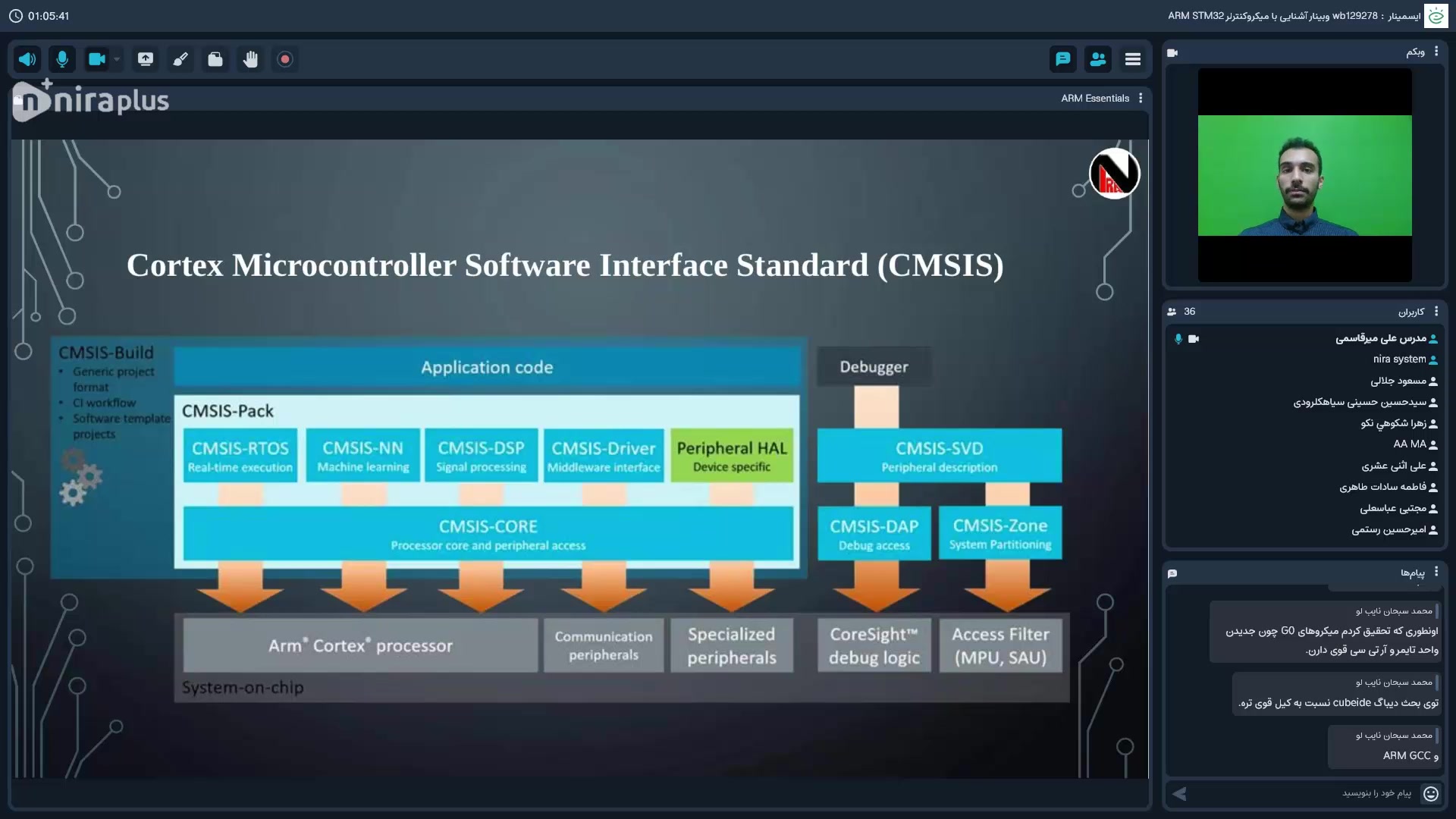1456x819 pixels.
Task: Select user nira system in list
Action: click(x=1304, y=359)
